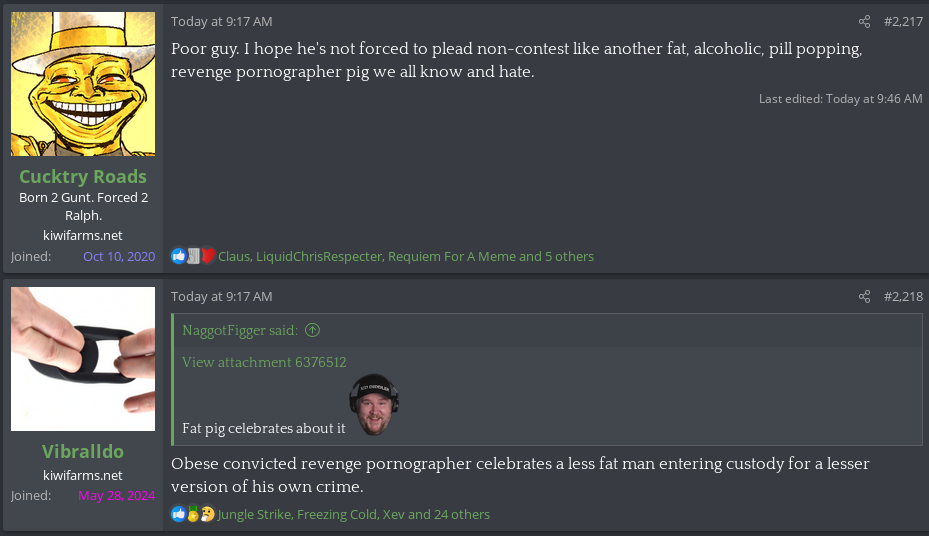Viewport: 929px width, 536px height.
Task: Open Vibralldo avatar image
Action: pos(83,359)
